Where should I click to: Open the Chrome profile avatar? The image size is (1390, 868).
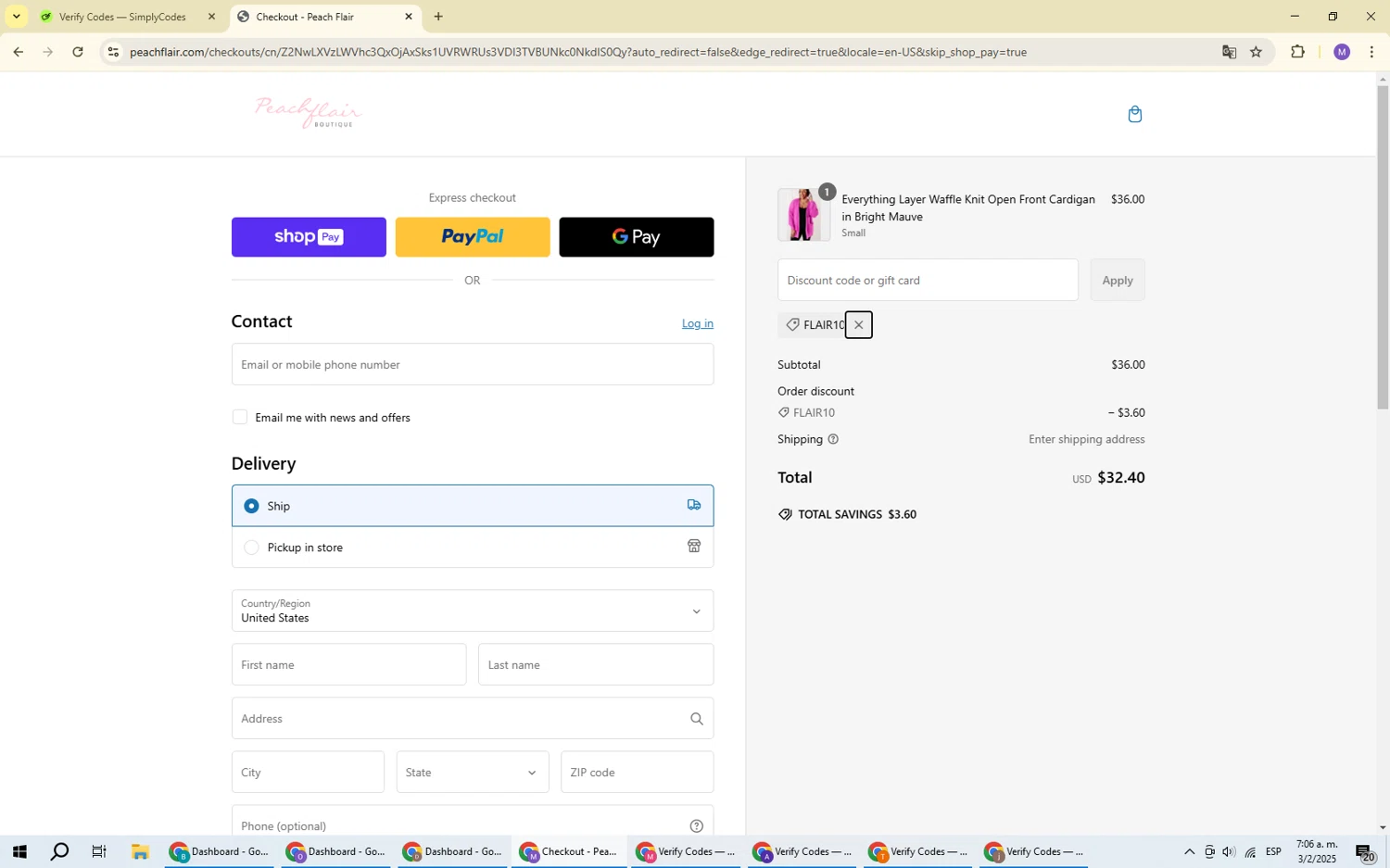pyautogui.click(x=1341, y=52)
